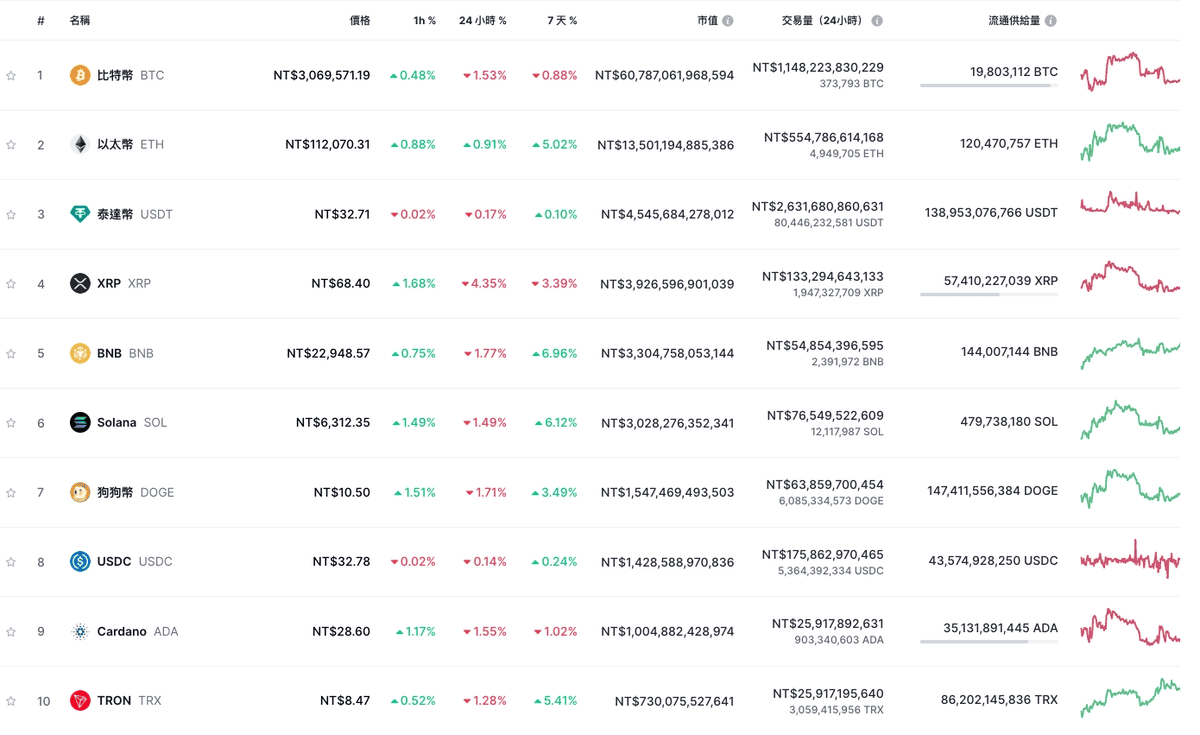Click the info icon beside 市值 header
Image resolution: width=1200 pixels, height=735 pixels.
tap(728, 21)
